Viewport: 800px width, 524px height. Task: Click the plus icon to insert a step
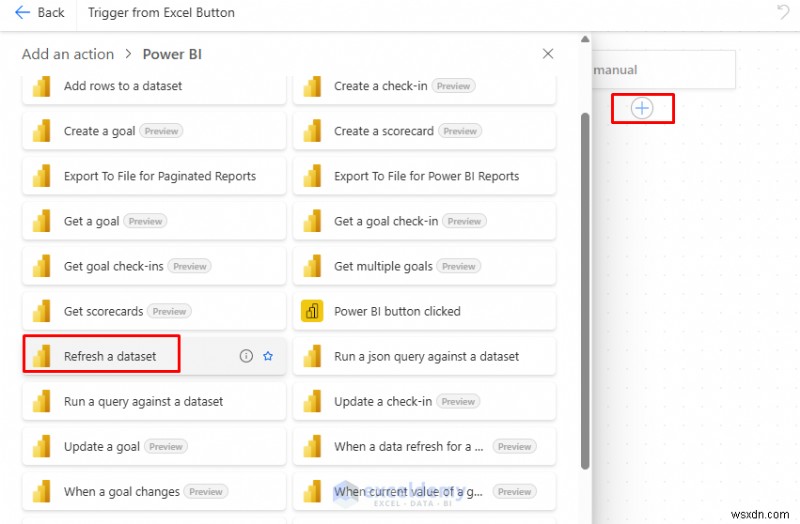tap(642, 108)
